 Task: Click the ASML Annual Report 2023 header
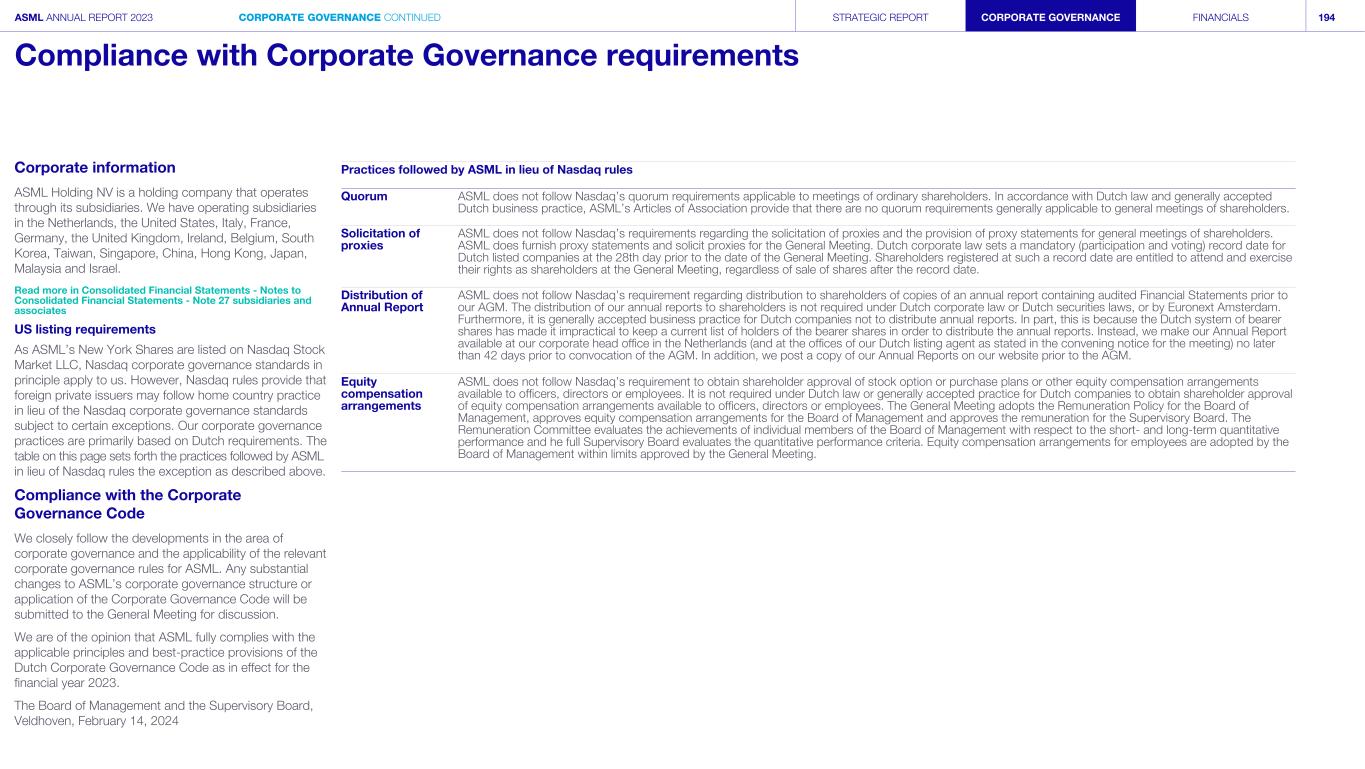coord(84,17)
